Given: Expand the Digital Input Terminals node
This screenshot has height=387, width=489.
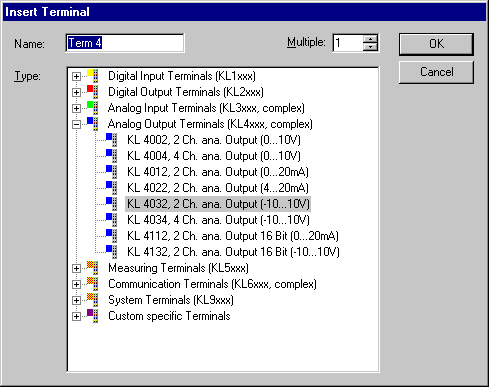Looking at the screenshot, I should (x=76, y=76).
